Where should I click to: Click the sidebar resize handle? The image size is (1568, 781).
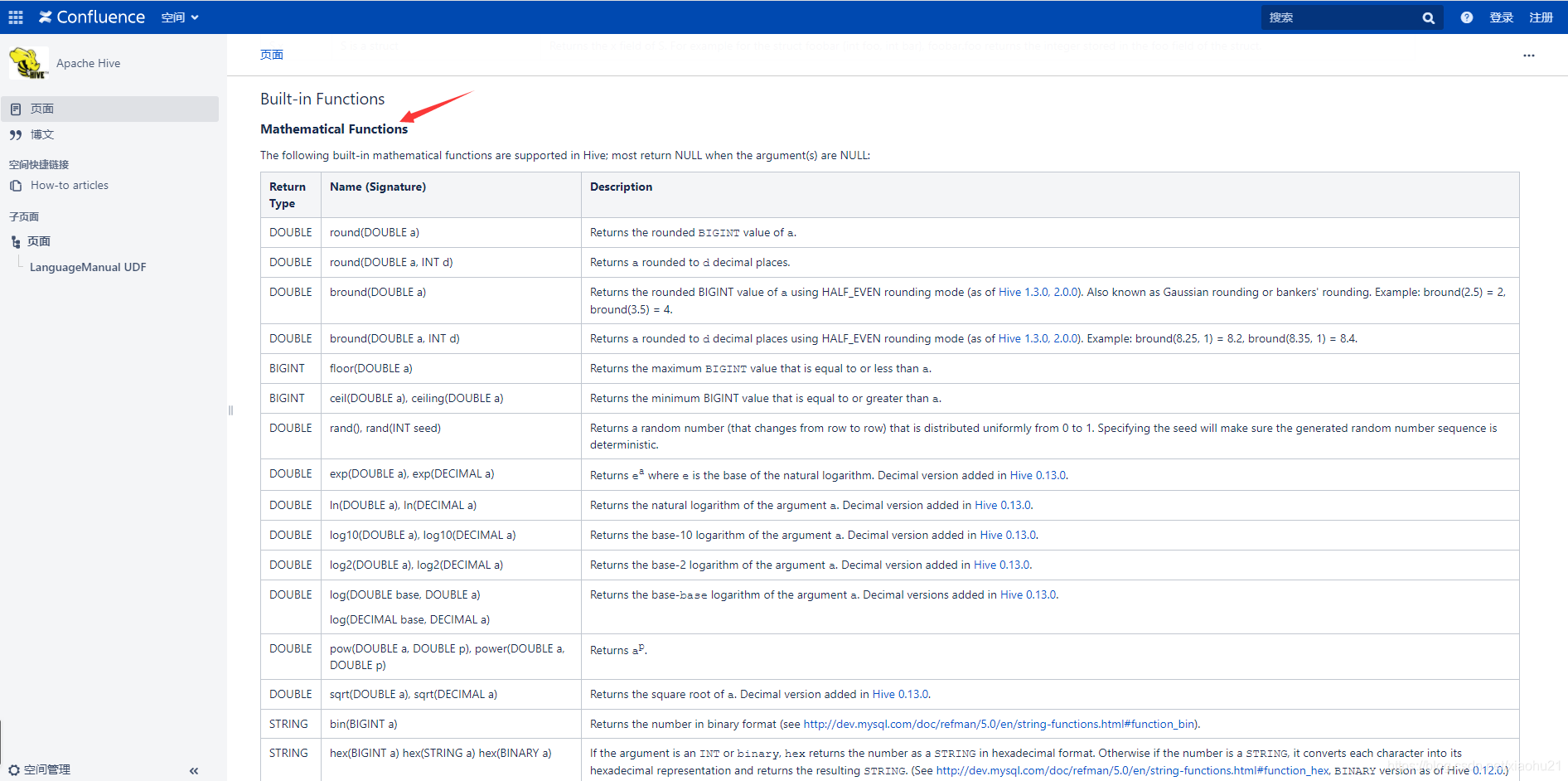230,410
